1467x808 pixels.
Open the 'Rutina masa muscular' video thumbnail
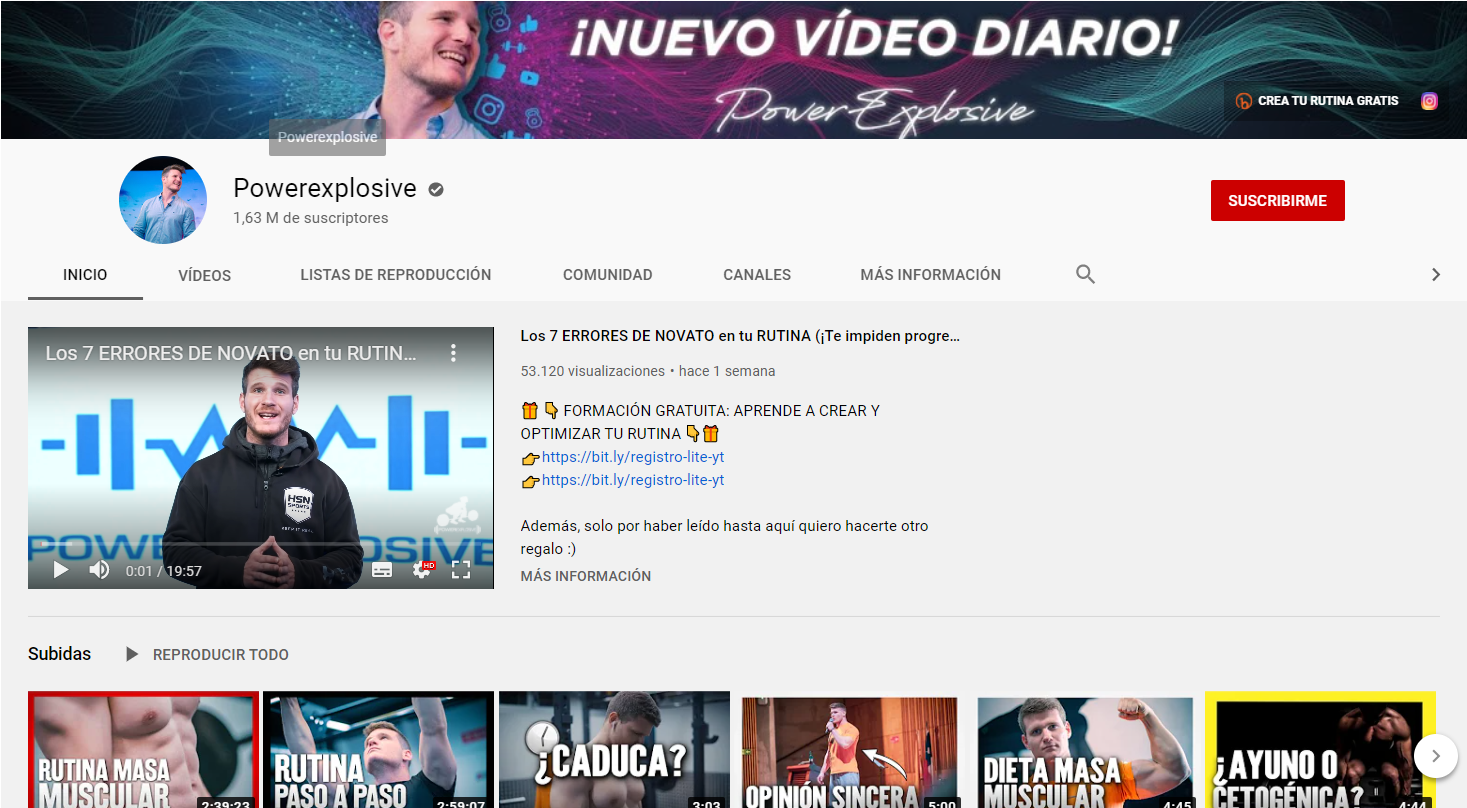(x=143, y=750)
